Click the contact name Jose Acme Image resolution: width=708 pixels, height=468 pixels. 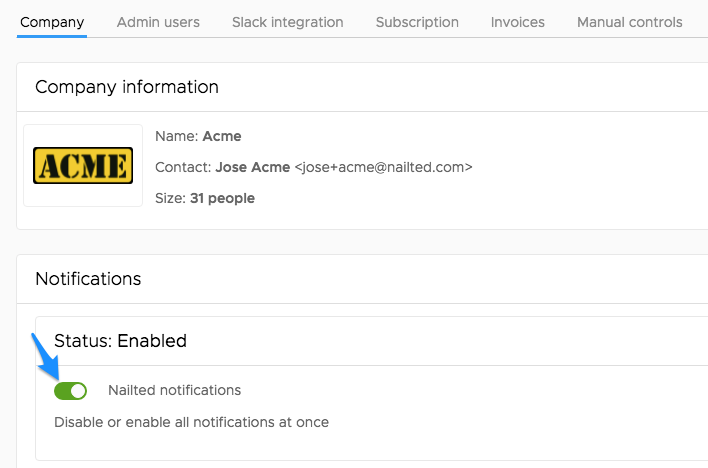(252, 167)
